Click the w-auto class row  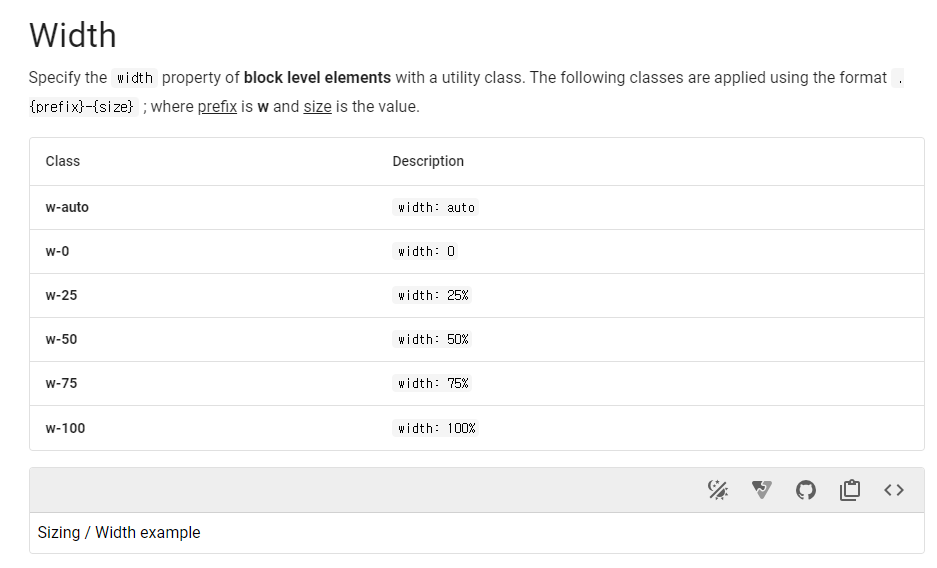click(x=477, y=207)
